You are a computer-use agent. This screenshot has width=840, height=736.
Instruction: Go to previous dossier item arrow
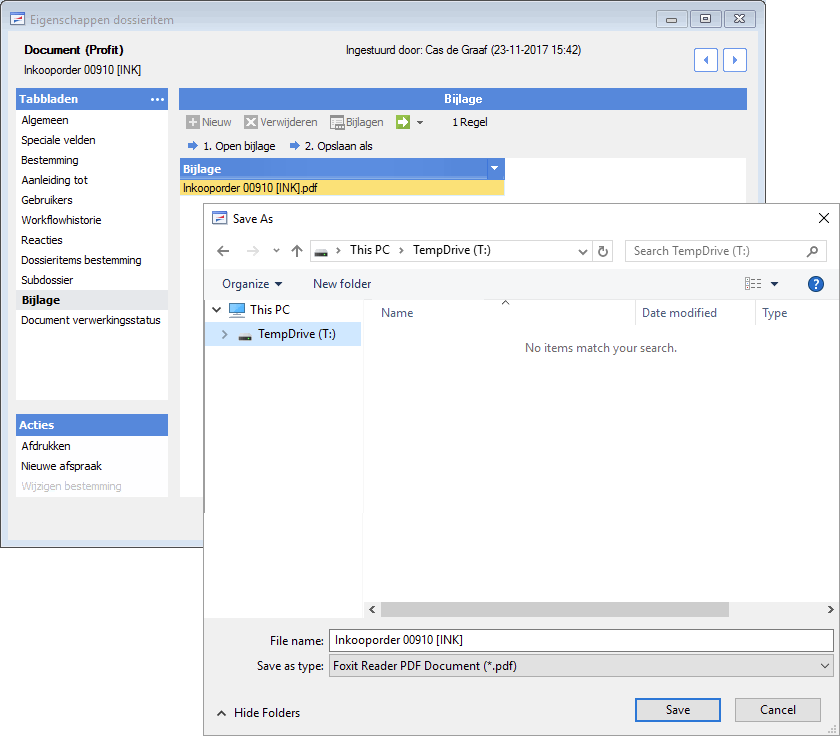tap(706, 60)
